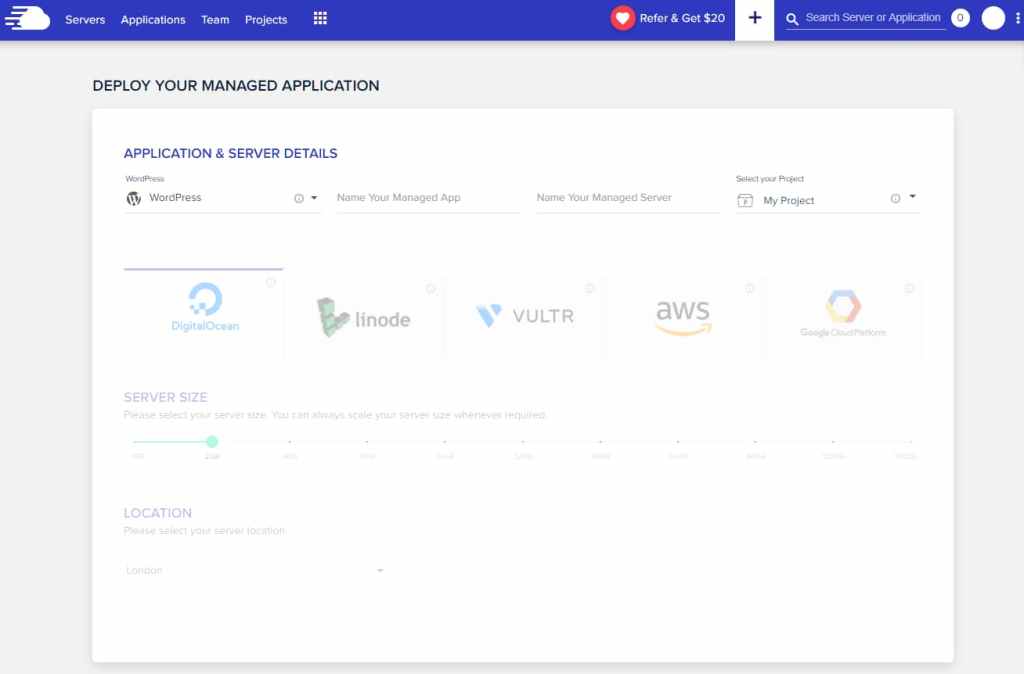The width and height of the screenshot is (1024, 674).
Task: Set the server size slider to 2GB
Action: 211,440
